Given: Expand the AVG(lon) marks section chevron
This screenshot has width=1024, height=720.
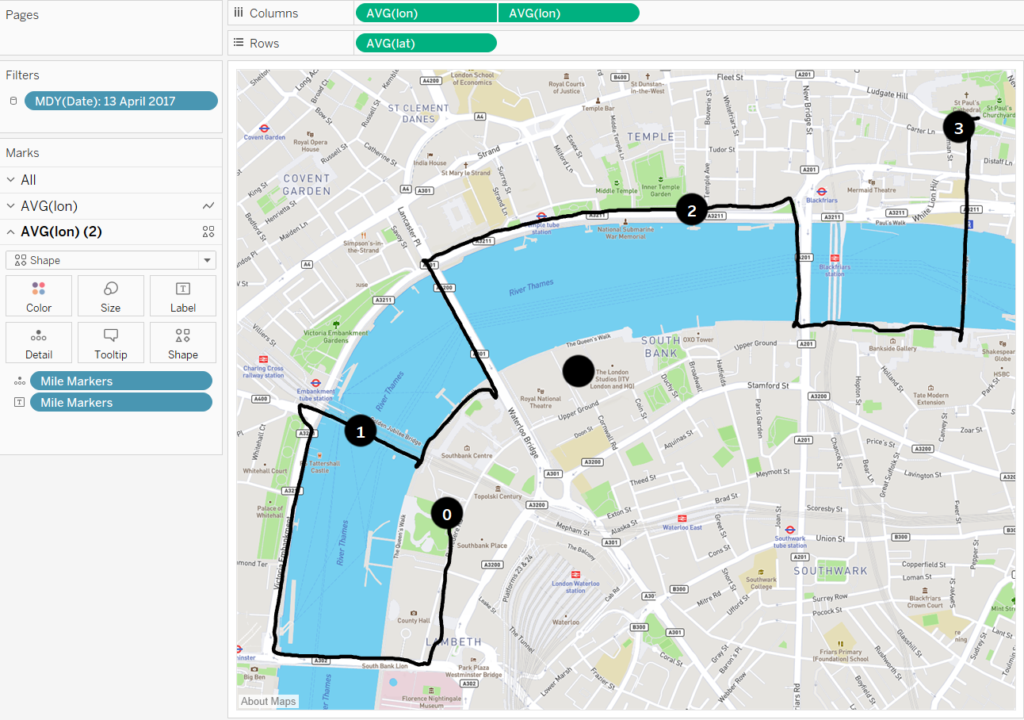Looking at the screenshot, I should pyautogui.click(x=10, y=206).
